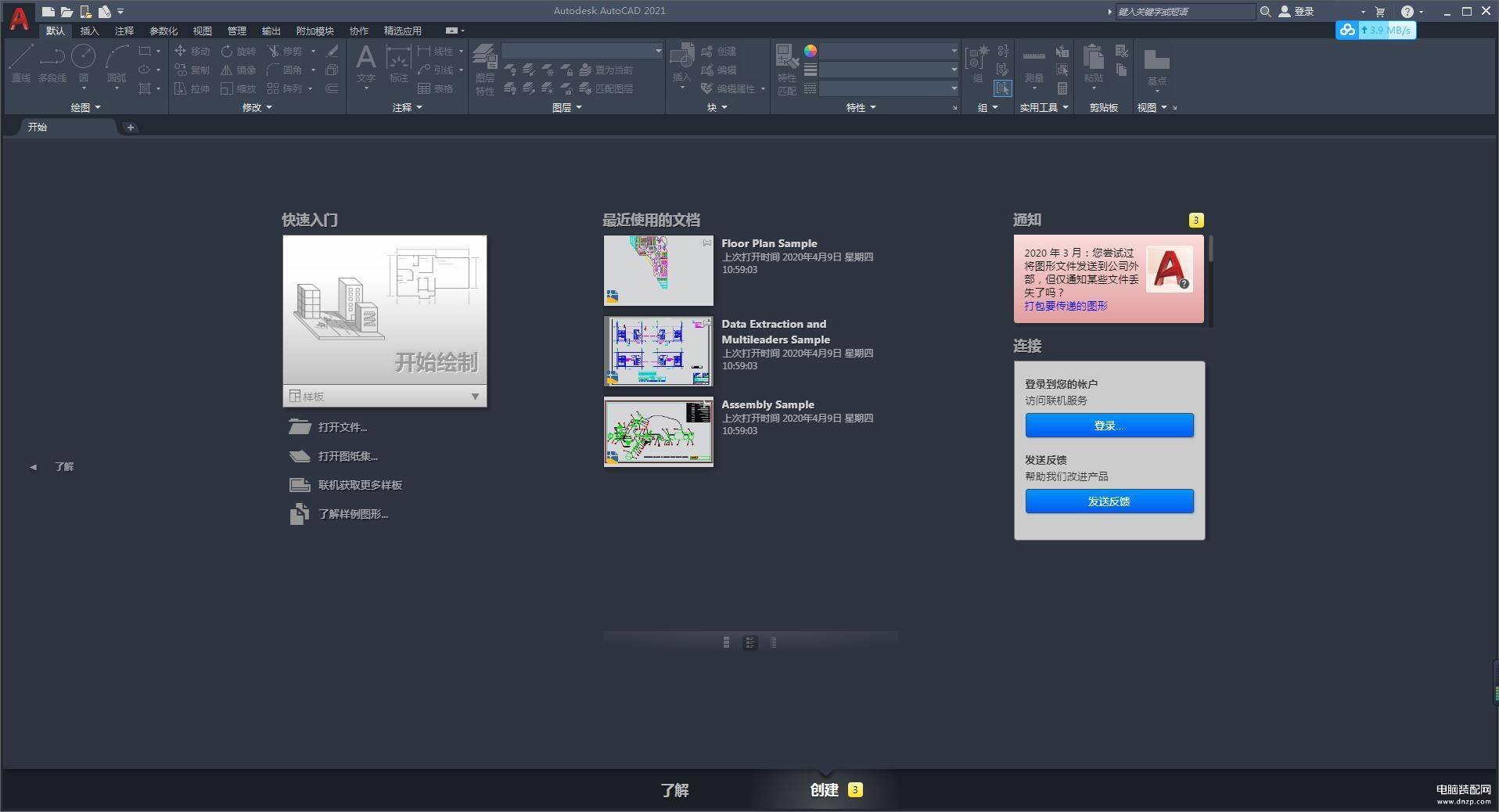This screenshot has height=812, width=1499.
Task: Click the Array (阵列) tool
Action: point(285,88)
